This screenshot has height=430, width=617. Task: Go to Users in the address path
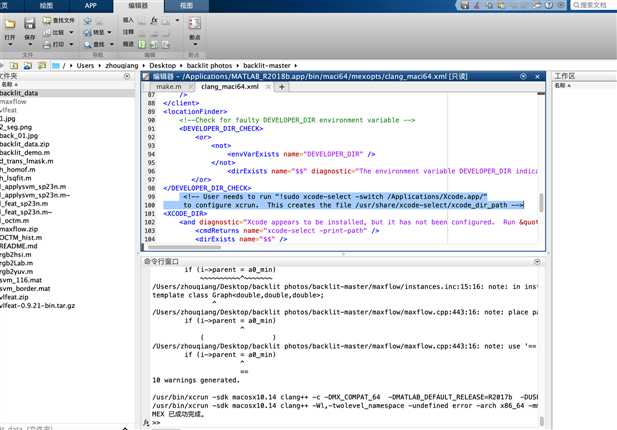click(85, 66)
